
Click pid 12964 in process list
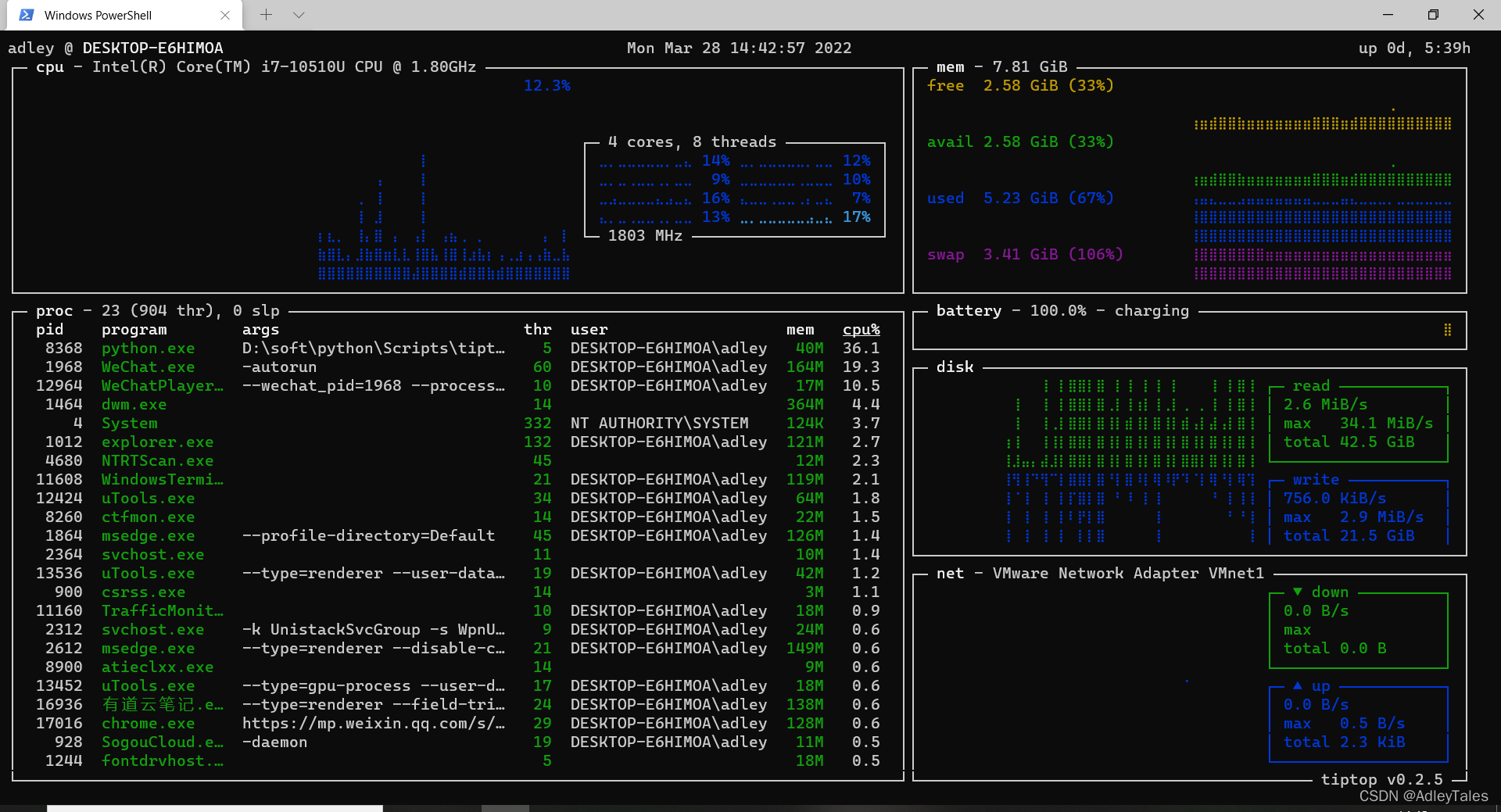tap(59, 386)
